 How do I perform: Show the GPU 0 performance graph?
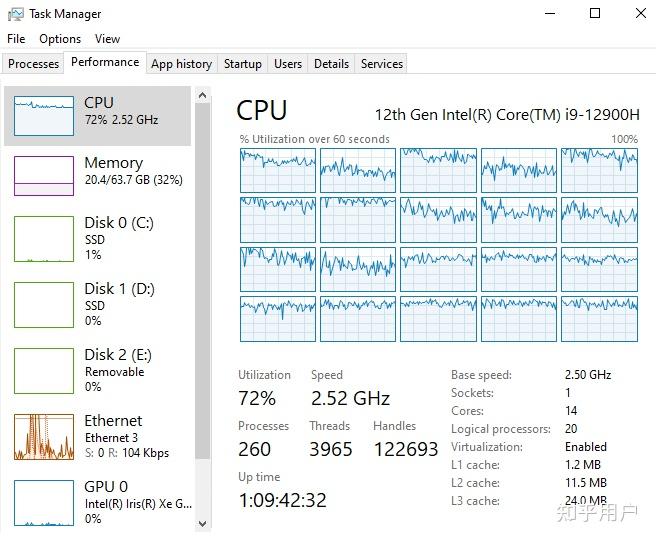click(44, 503)
